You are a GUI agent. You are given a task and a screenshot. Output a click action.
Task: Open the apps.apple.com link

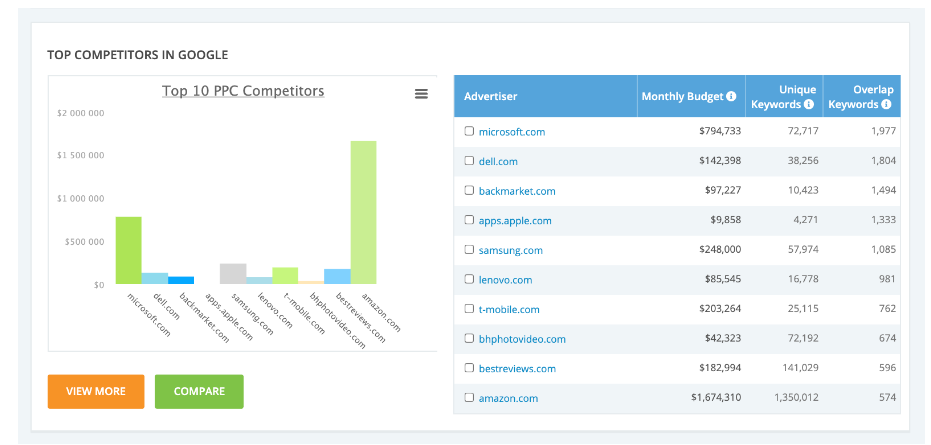(515, 221)
